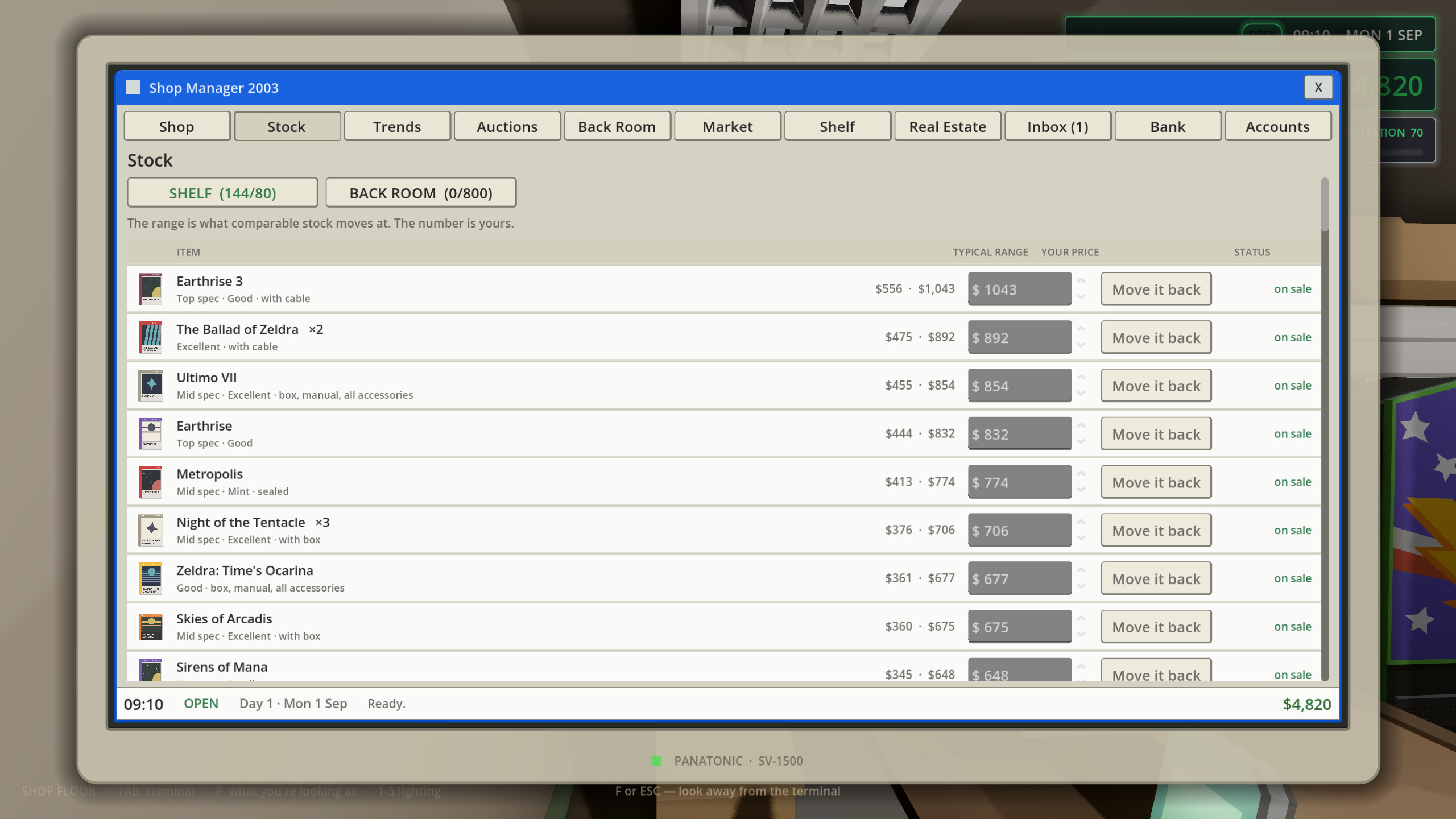Click Night of the Tentacle cover icon

click(150, 530)
